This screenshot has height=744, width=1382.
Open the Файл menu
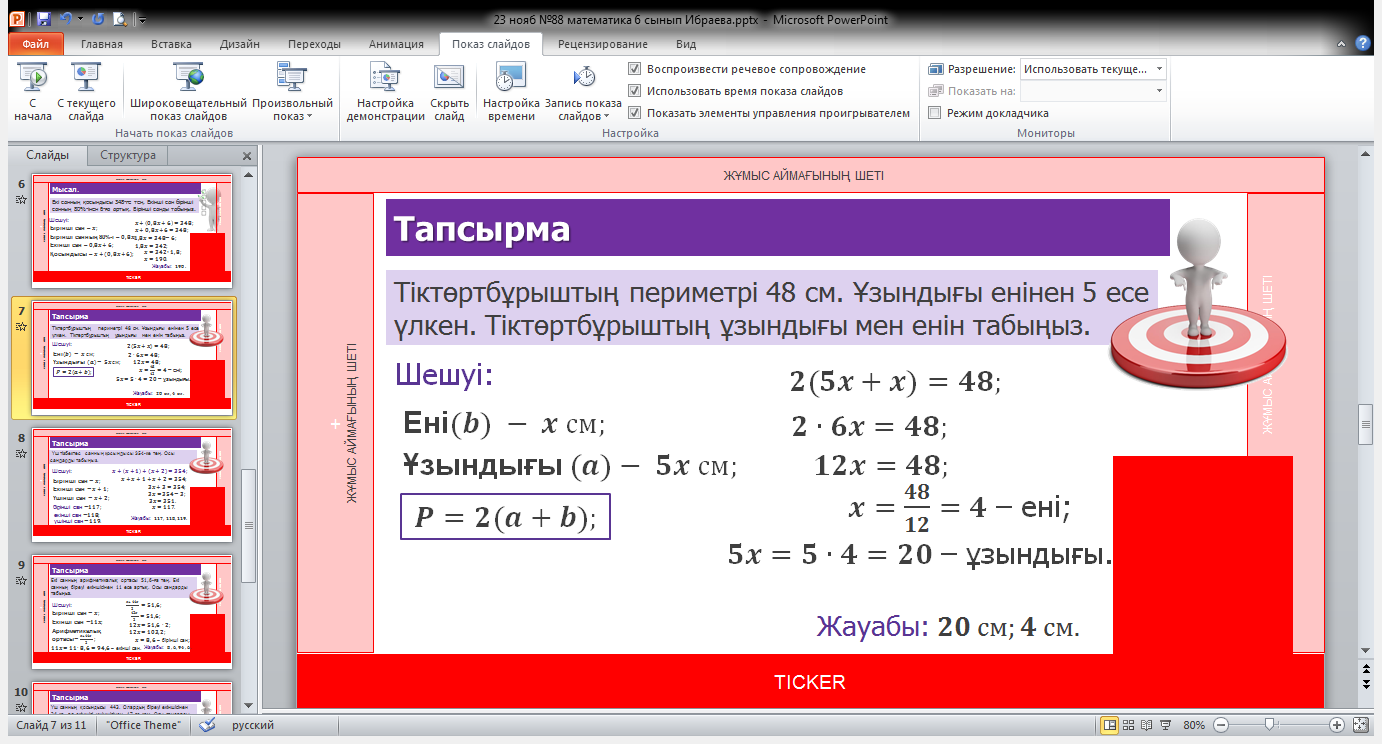tap(36, 44)
